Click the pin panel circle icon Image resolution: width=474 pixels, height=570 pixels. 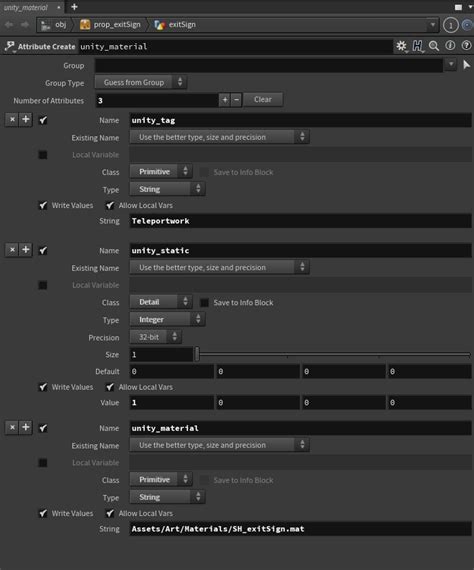[x=451, y=25]
